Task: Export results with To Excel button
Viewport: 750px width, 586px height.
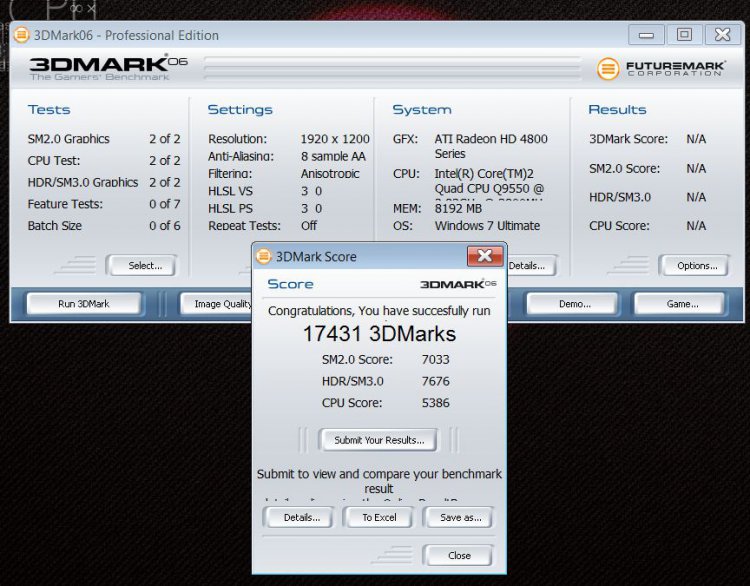Action: point(378,517)
